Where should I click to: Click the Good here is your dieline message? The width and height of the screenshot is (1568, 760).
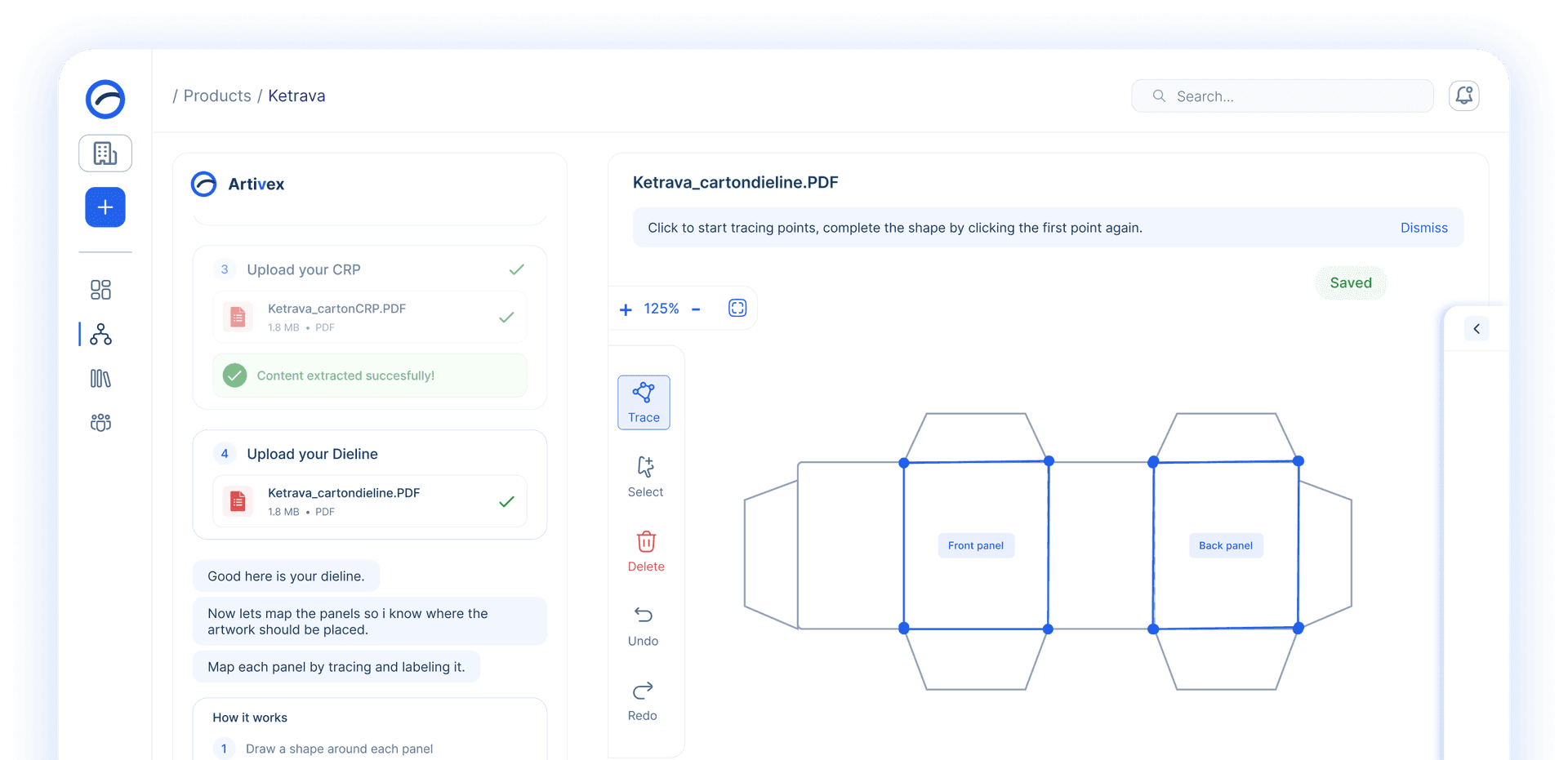(x=286, y=576)
